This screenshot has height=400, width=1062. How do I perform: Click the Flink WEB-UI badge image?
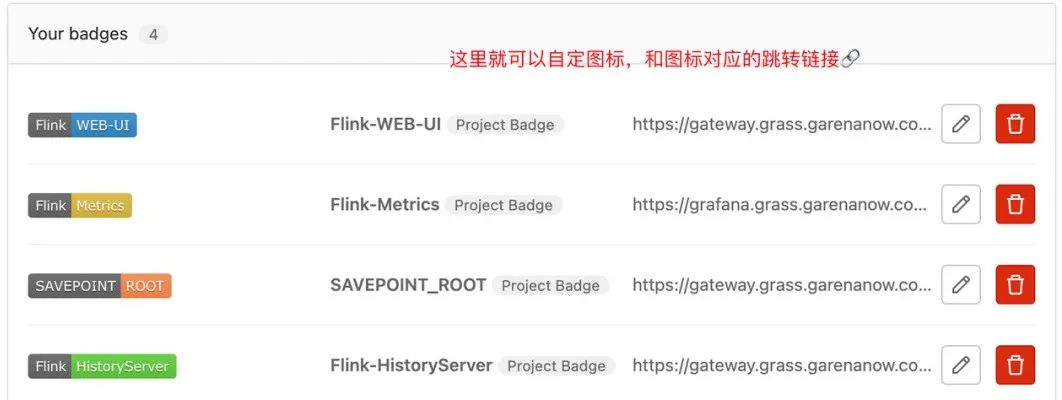[82, 125]
